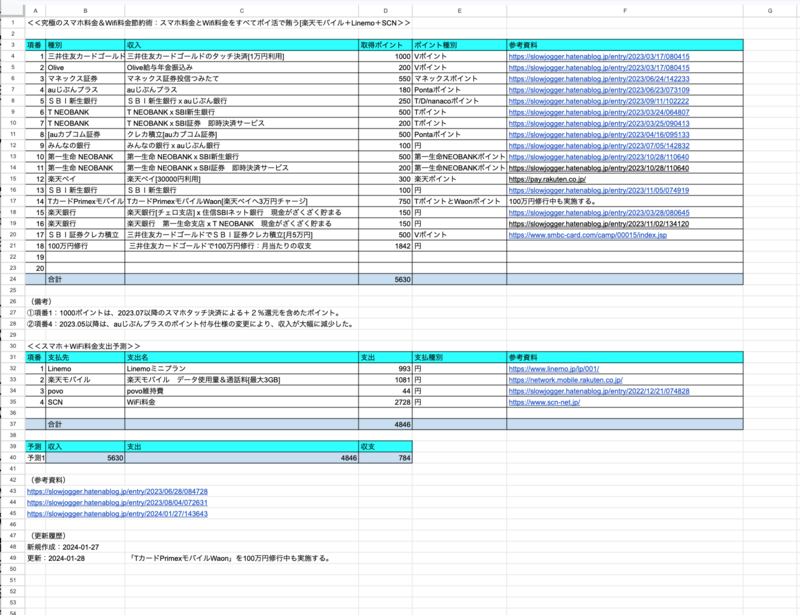
Task: Open the pay.rakuten.co.jp link
Action: tap(547, 179)
